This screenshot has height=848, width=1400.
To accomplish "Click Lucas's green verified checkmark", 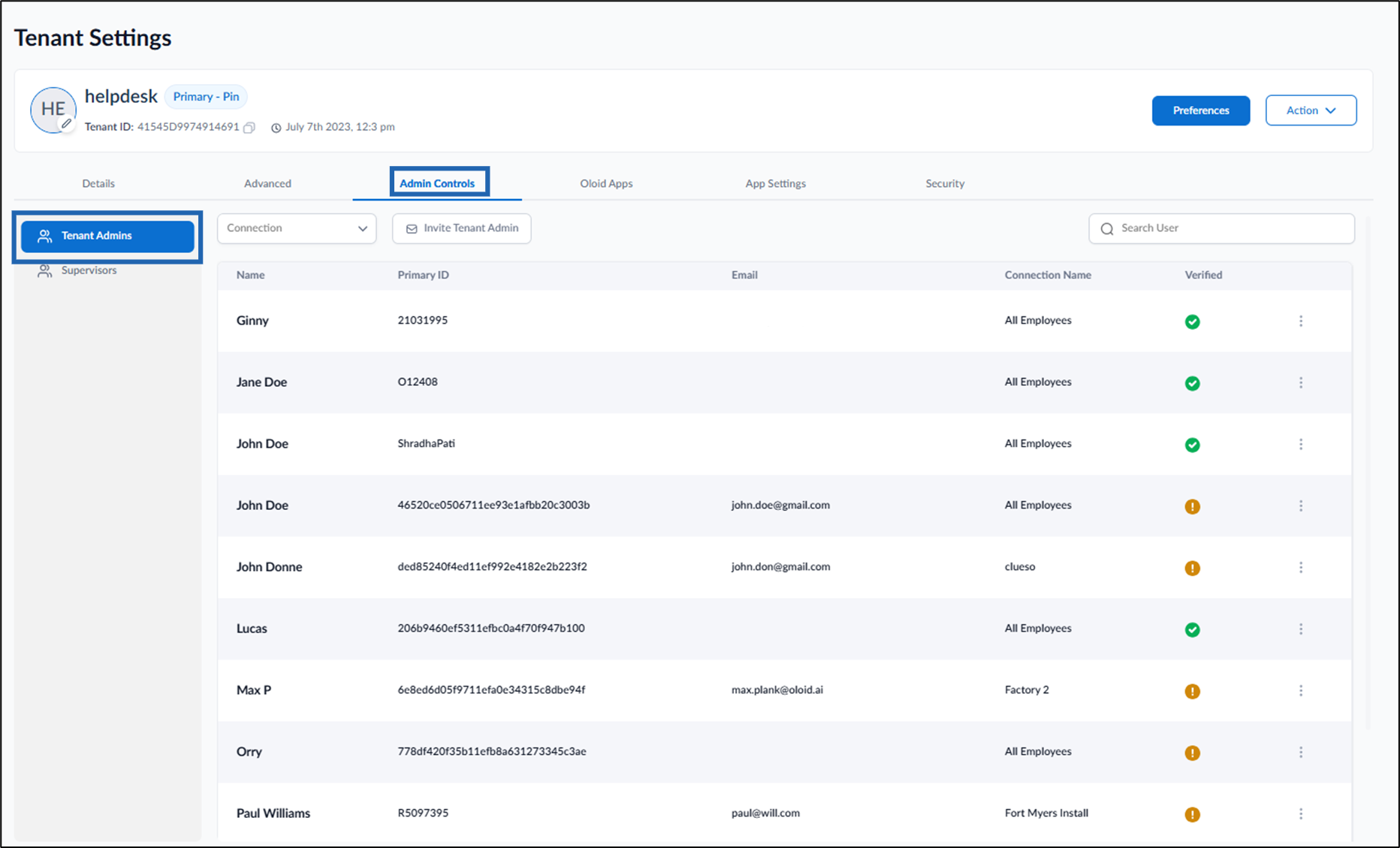I will point(1192,629).
